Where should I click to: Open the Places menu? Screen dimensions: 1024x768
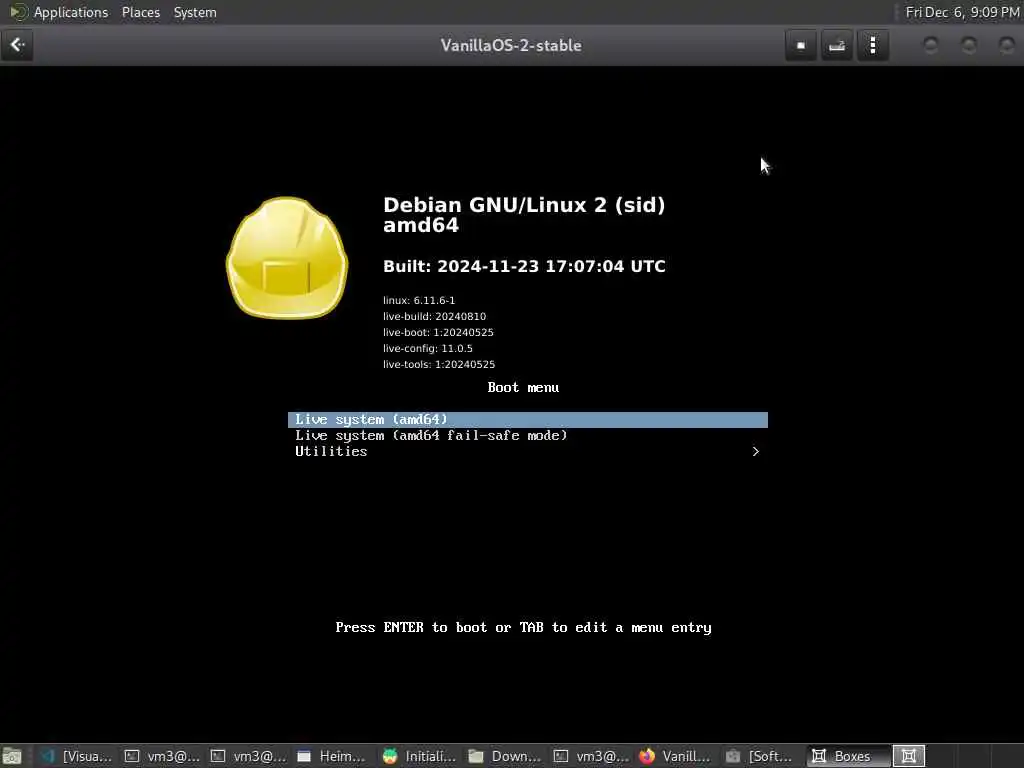coord(140,12)
